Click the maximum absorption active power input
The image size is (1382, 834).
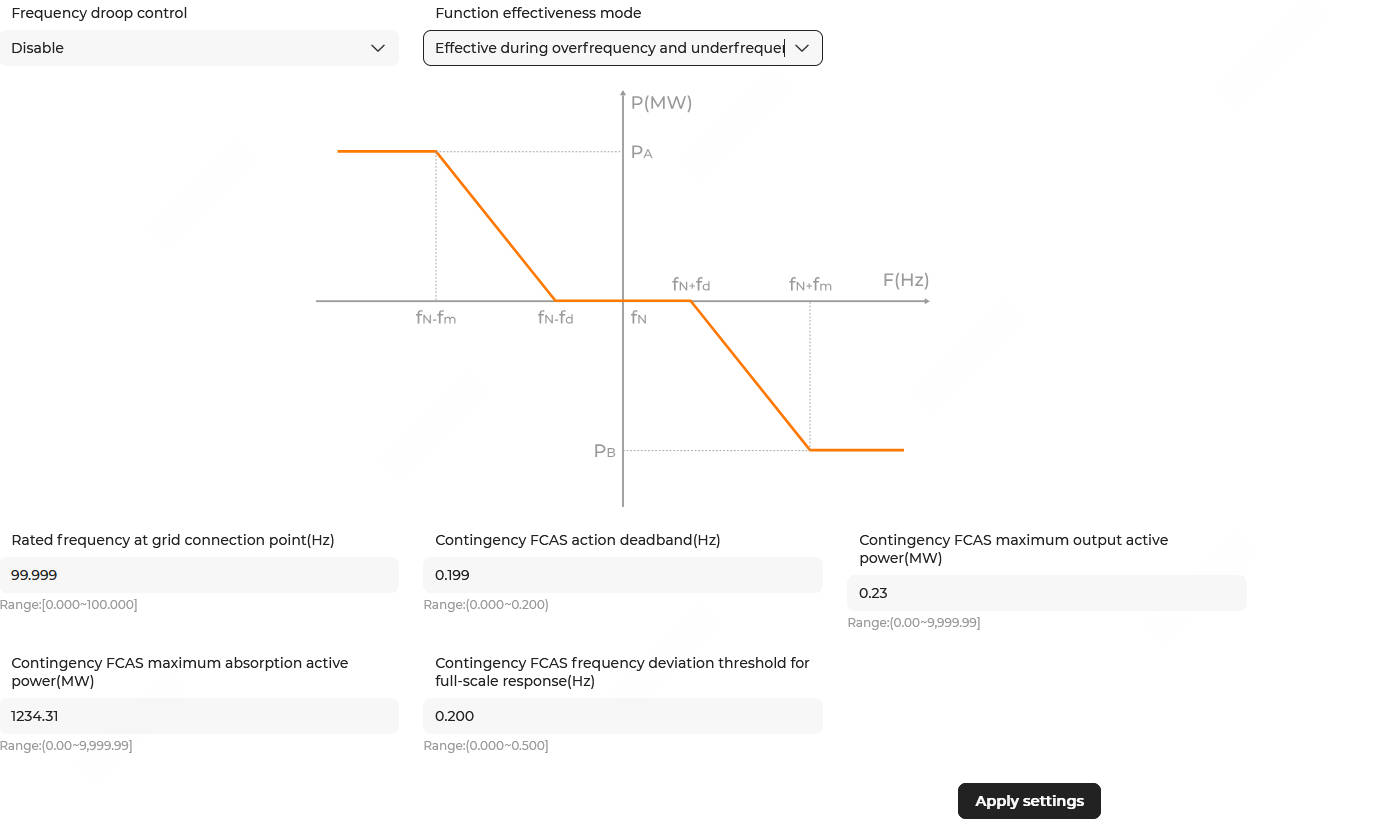click(x=199, y=716)
